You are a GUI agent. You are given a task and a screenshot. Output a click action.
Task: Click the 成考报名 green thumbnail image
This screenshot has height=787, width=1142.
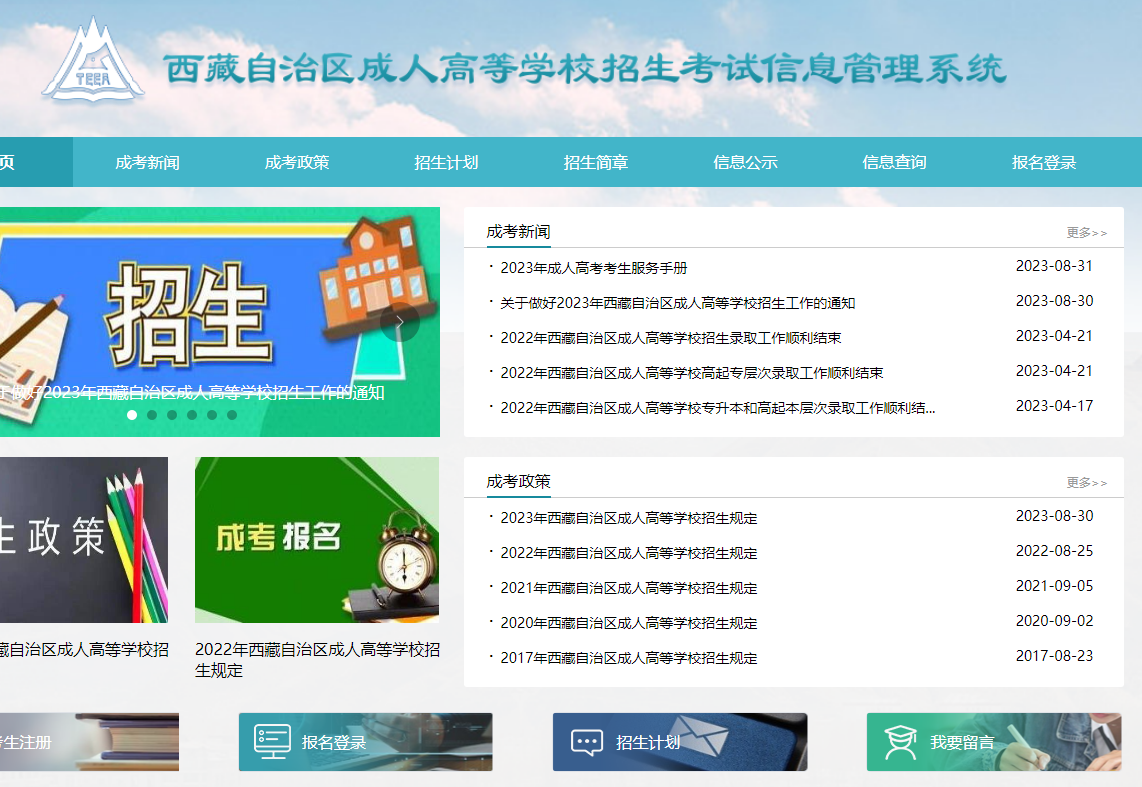tap(317, 539)
